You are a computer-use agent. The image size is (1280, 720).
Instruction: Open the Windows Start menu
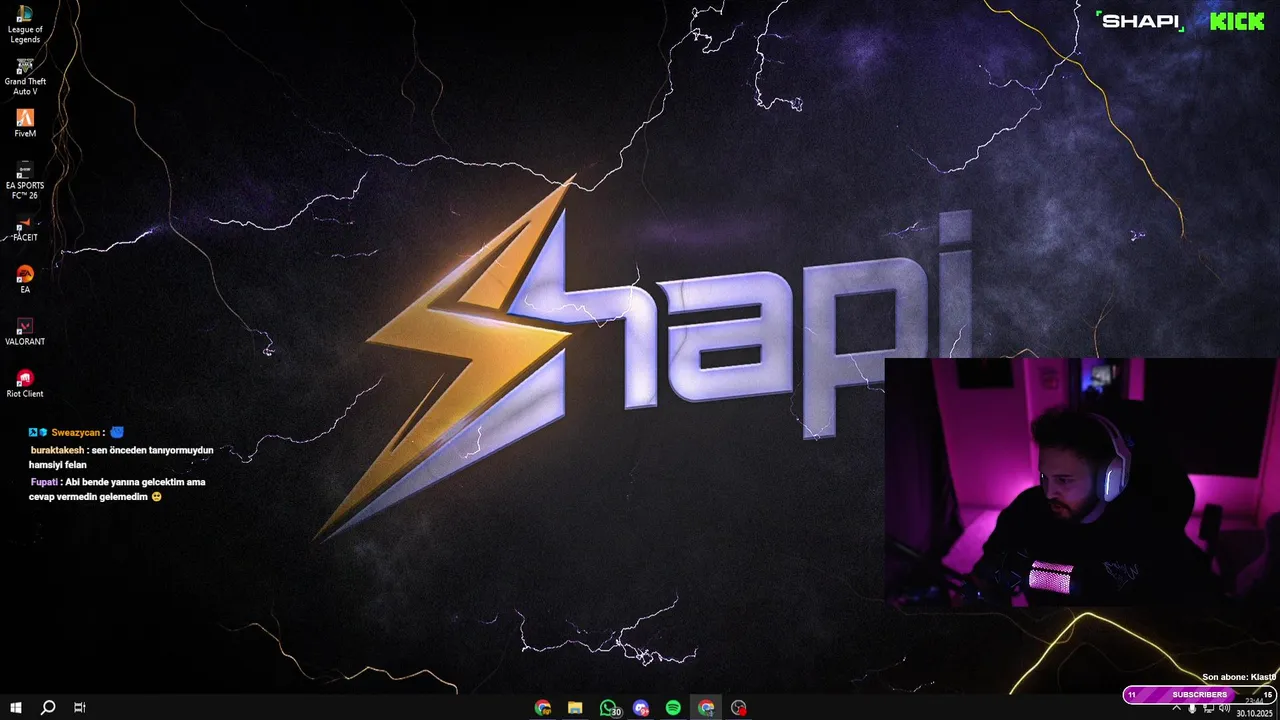tap(16, 708)
